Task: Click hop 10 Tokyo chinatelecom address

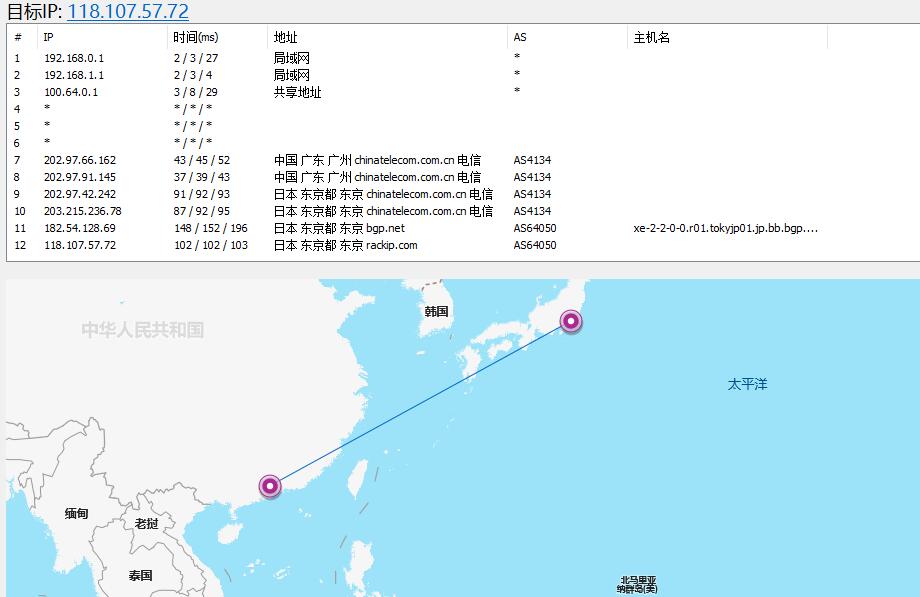Action: pyautogui.click(x=383, y=211)
